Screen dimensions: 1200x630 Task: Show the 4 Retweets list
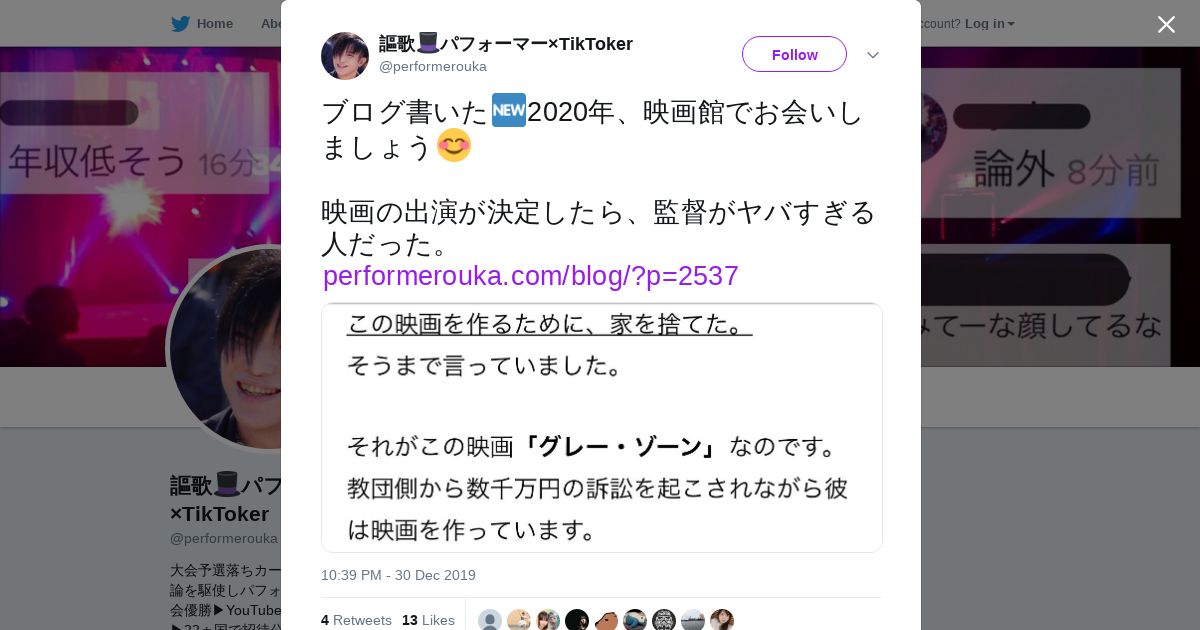[x=356, y=620]
